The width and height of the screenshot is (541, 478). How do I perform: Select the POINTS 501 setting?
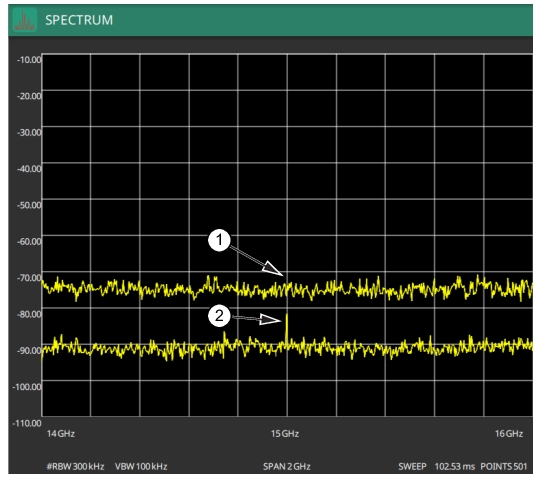click(504, 467)
